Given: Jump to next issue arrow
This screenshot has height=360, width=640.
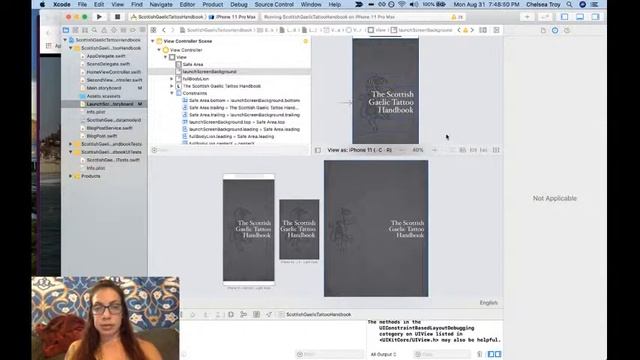Looking at the screenshot, I should click(x=472, y=30).
